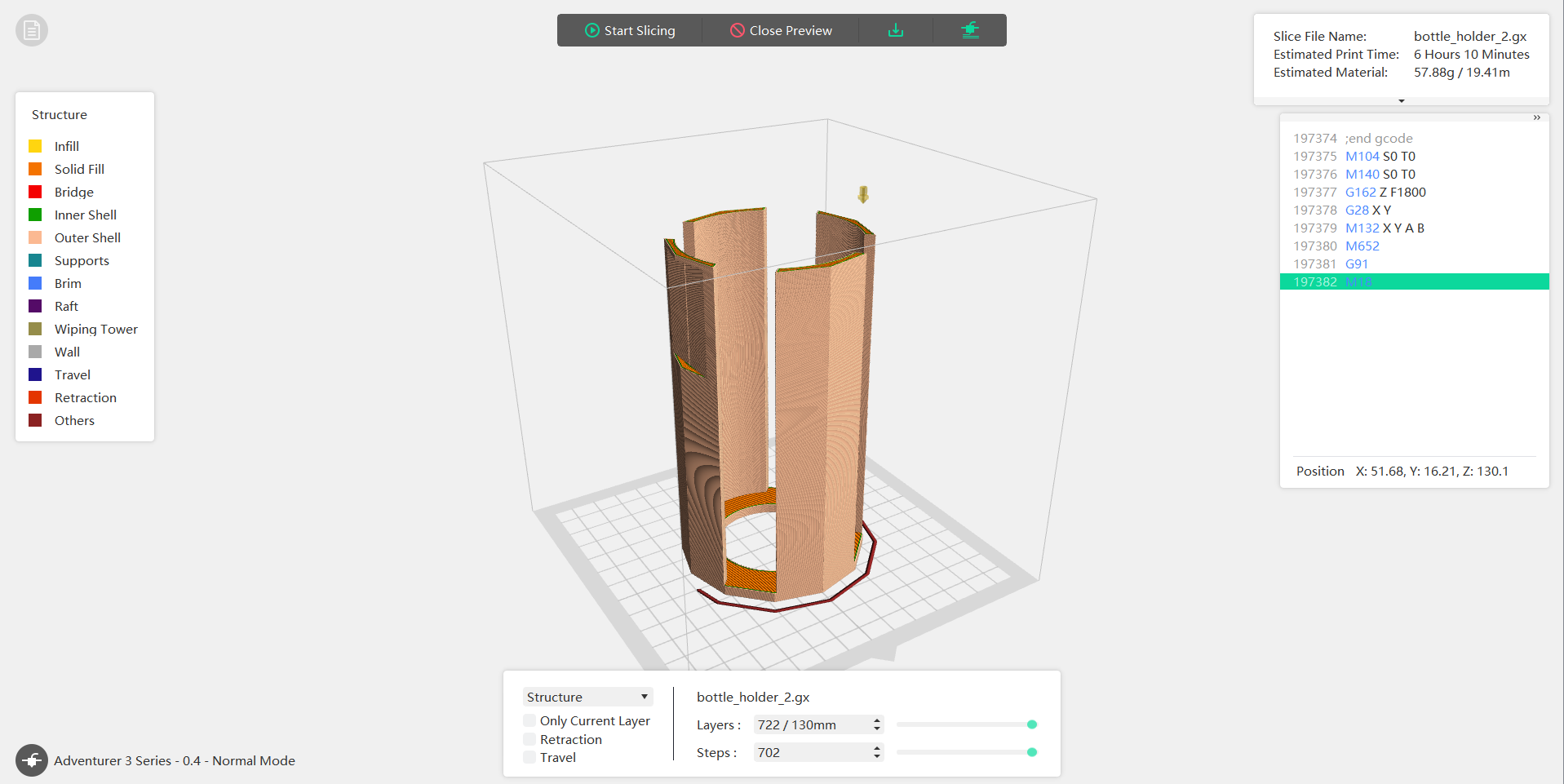This screenshot has width=1564, height=784.
Task: Click the estimated print time '6 Hours 10 Minutes'
Action: (x=1472, y=54)
